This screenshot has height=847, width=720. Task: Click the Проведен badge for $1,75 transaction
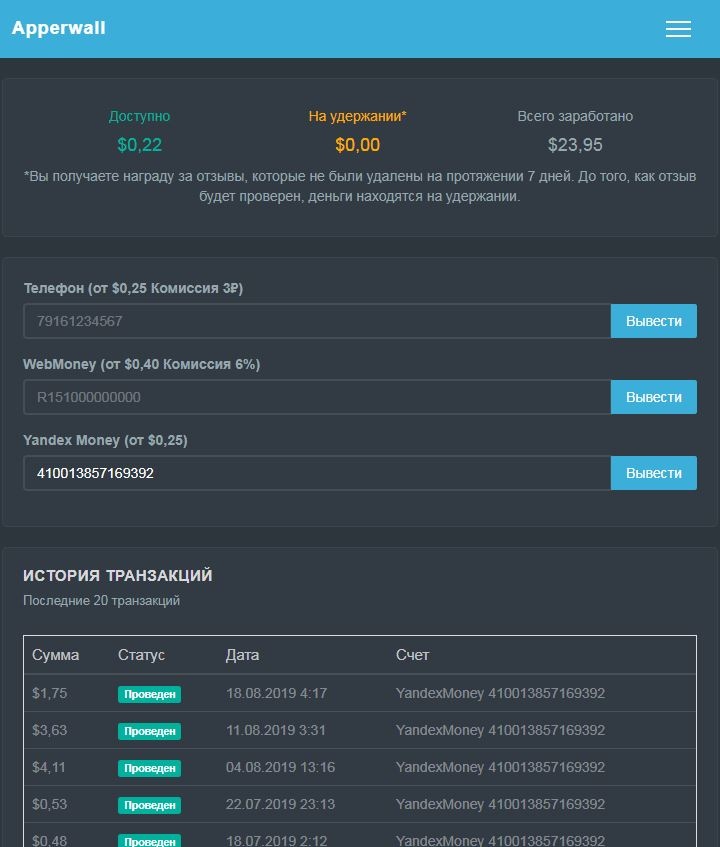150,694
